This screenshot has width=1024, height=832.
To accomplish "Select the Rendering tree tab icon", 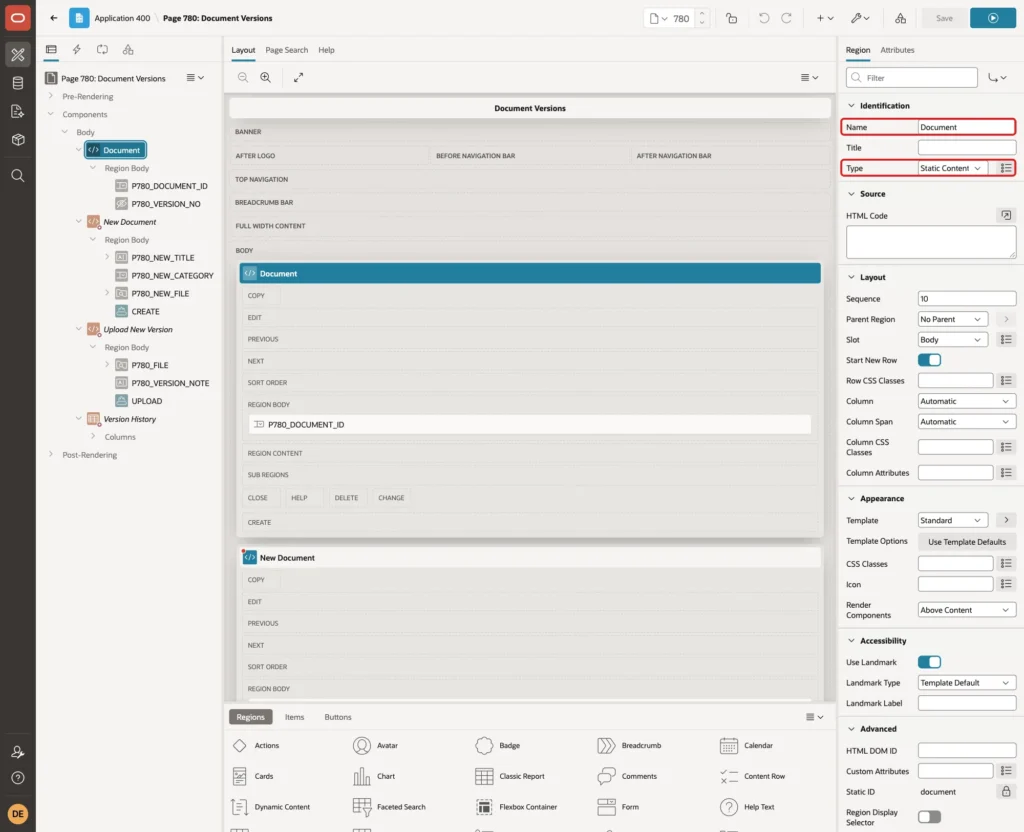I will pyautogui.click(x=51, y=50).
